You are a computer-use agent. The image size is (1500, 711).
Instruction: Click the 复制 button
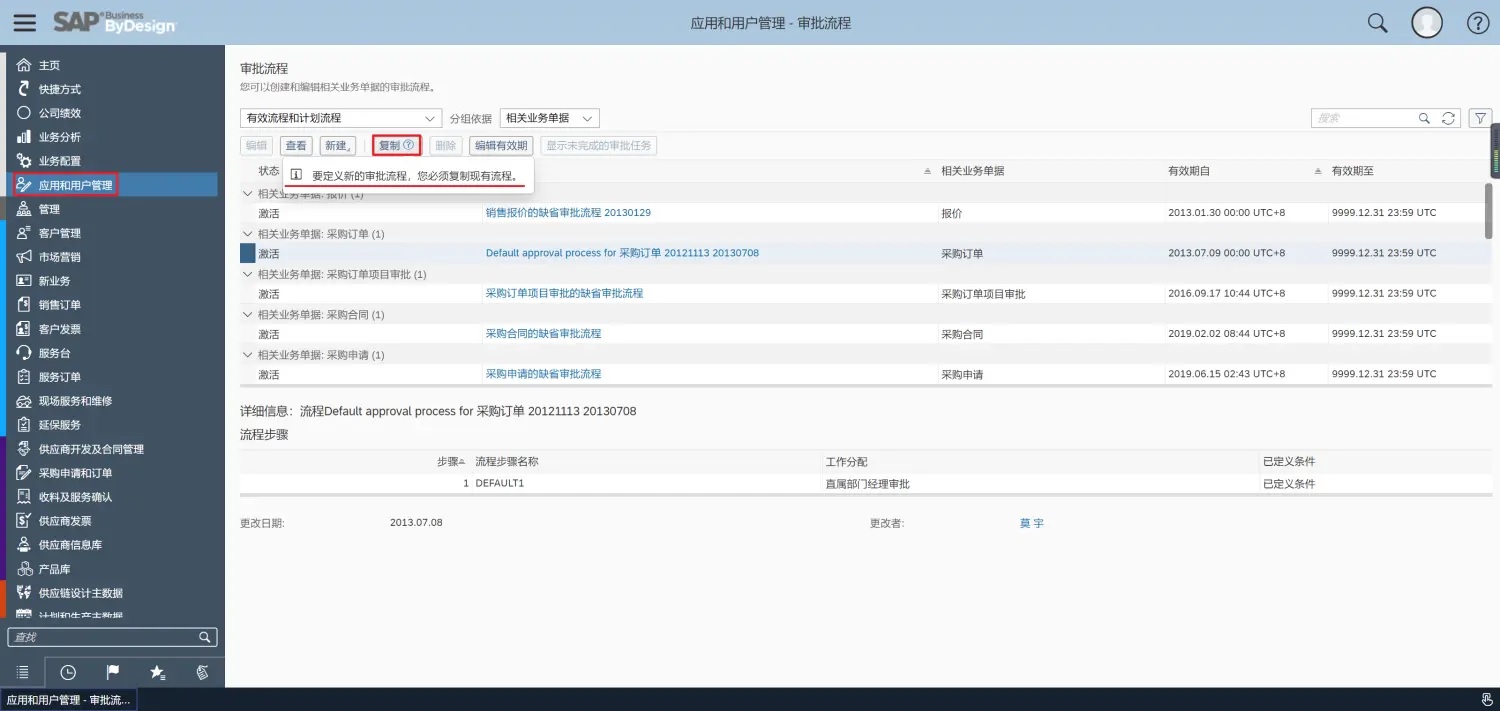[x=396, y=146]
